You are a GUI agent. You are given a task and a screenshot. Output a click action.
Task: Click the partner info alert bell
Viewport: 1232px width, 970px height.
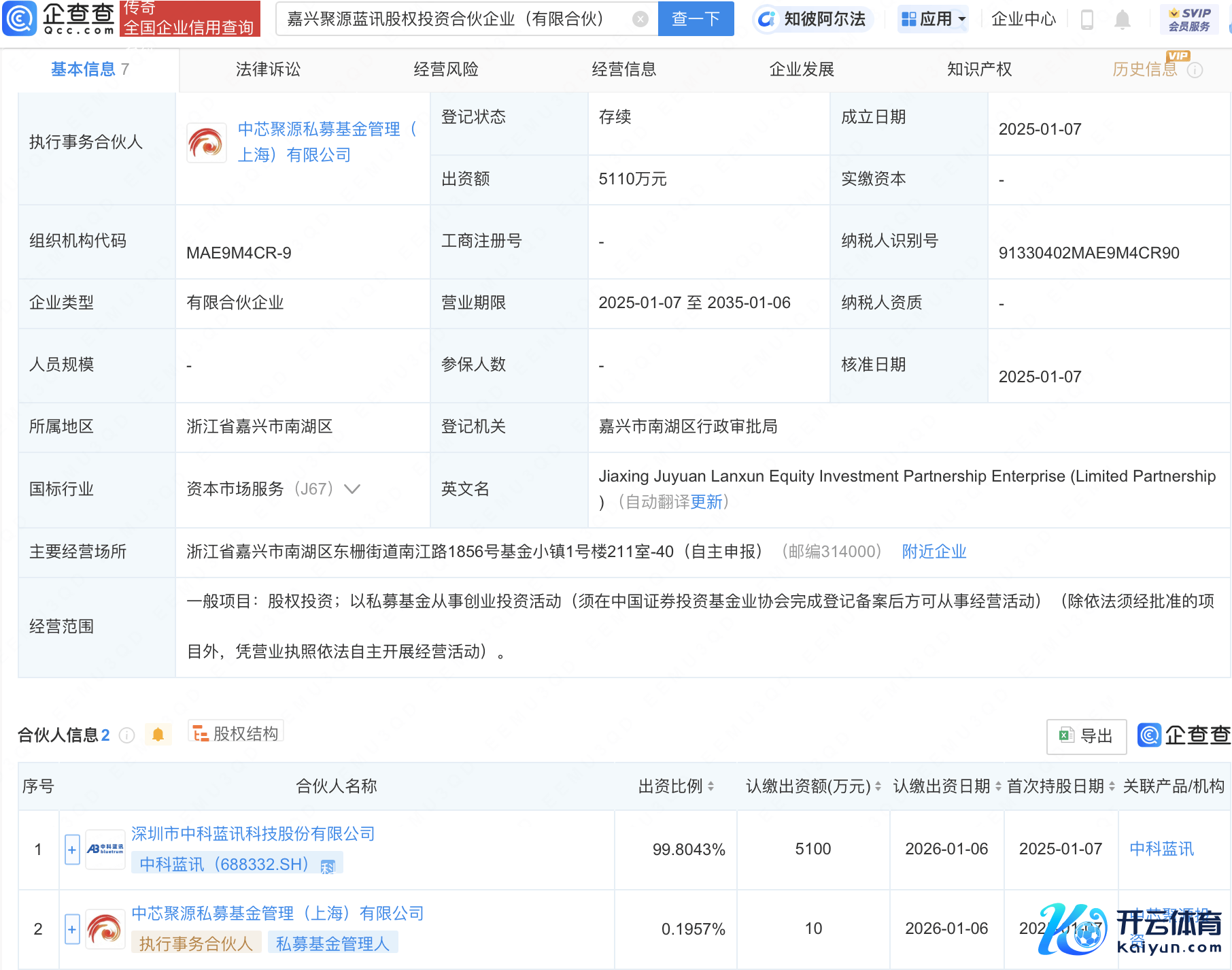coord(158,735)
